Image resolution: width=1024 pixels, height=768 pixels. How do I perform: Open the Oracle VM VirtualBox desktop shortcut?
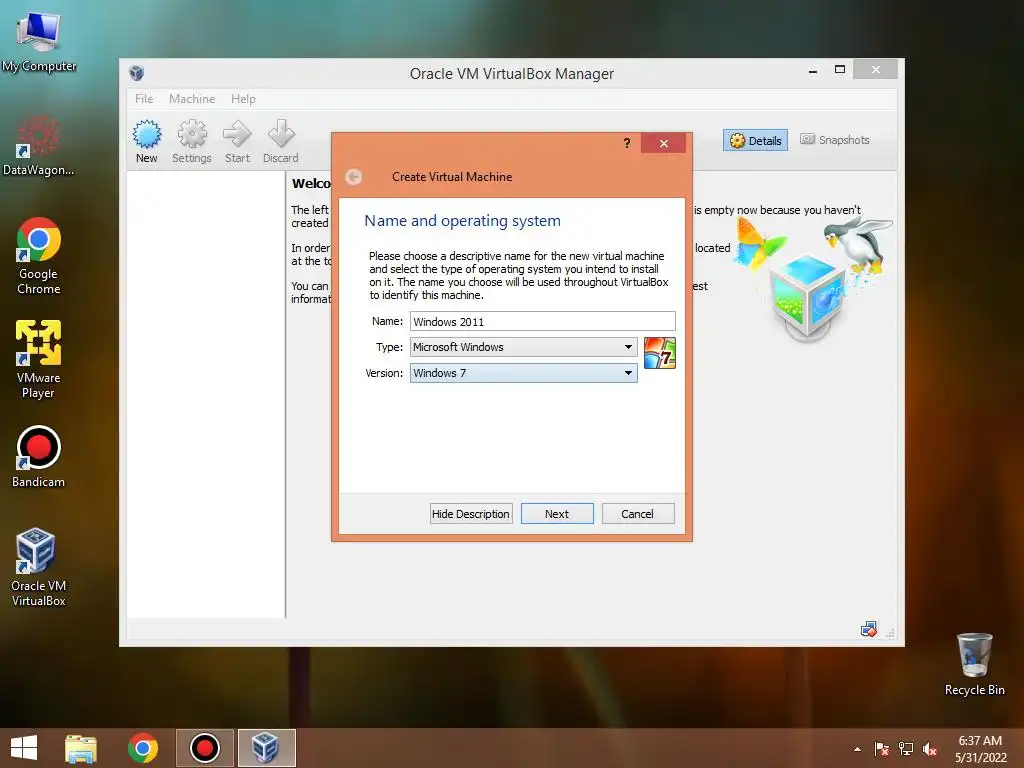coord(39,567)
